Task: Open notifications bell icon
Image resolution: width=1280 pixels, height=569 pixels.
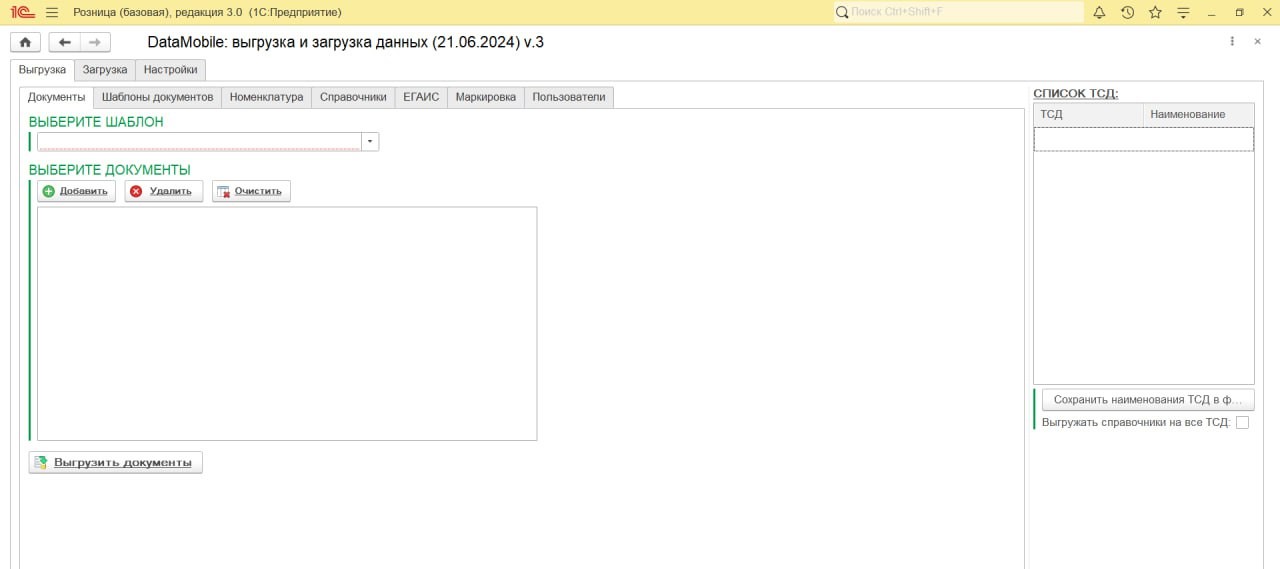Action: point(1099,12)
